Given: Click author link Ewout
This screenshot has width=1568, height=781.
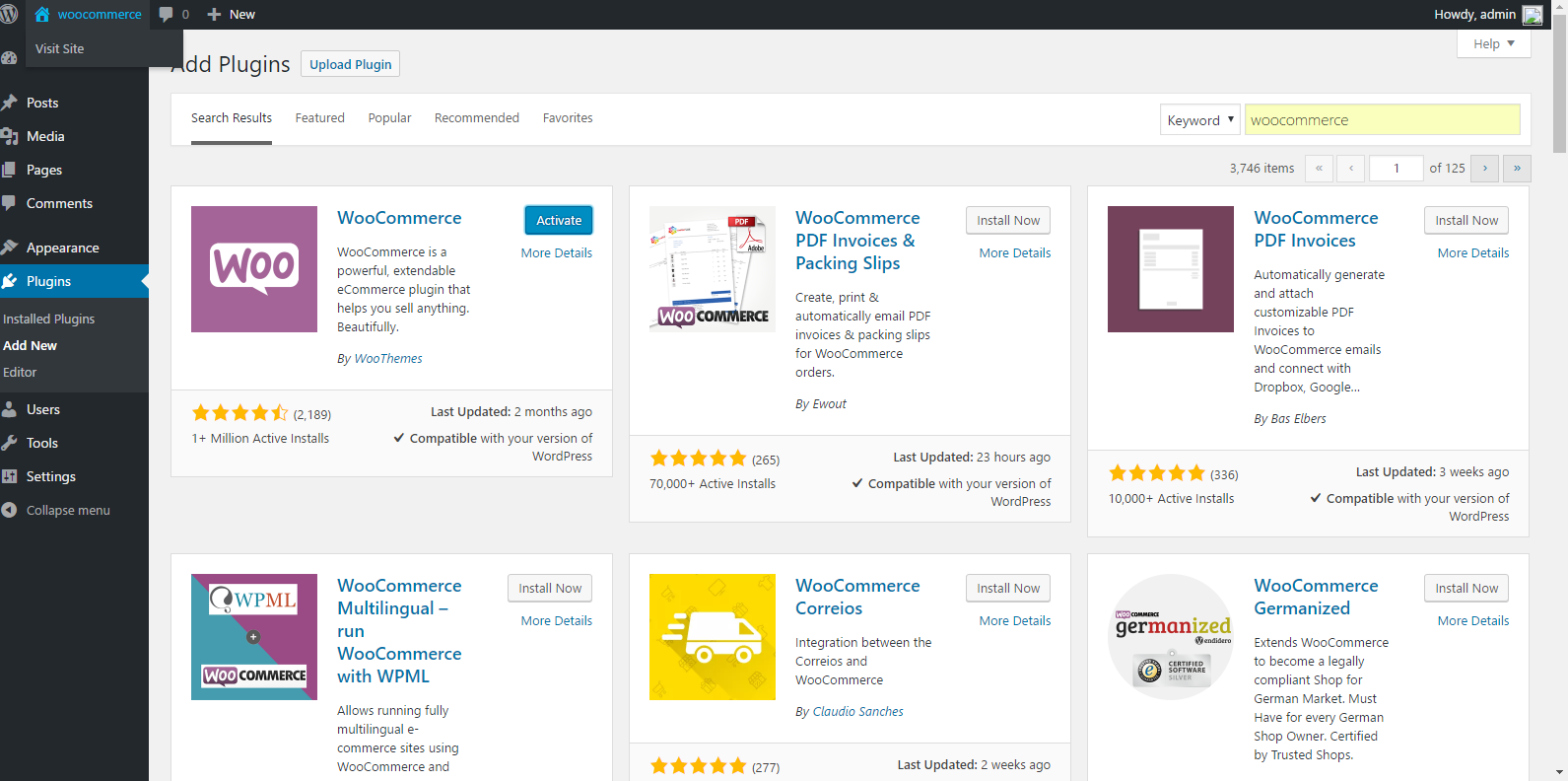Looking at the screenshot, I should point(829,404).
